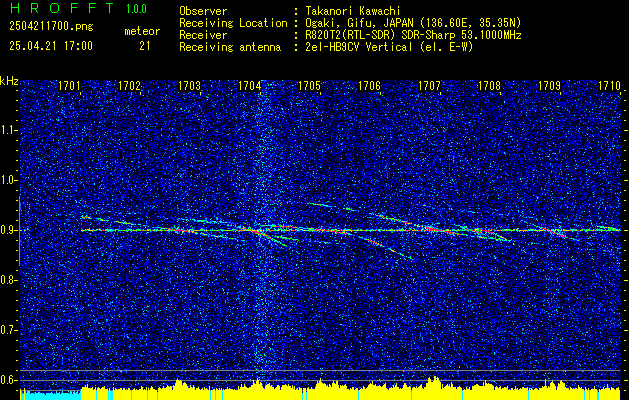Click the Receiving Location label
The image size is (629, 400).
(x=233, y=23)
